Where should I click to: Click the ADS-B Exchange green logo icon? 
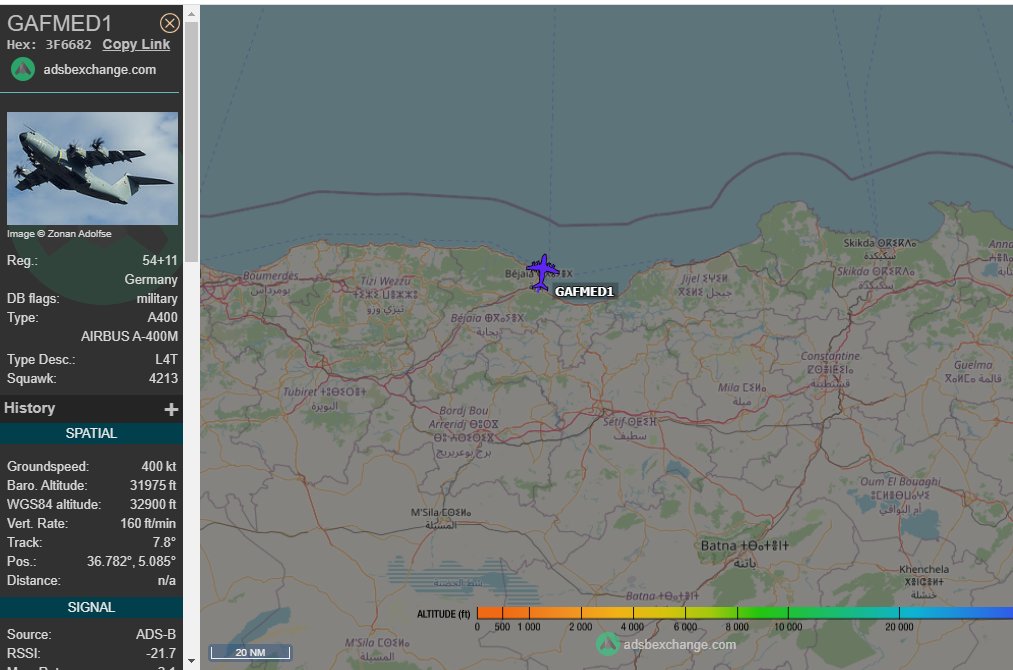pos(23,69)
